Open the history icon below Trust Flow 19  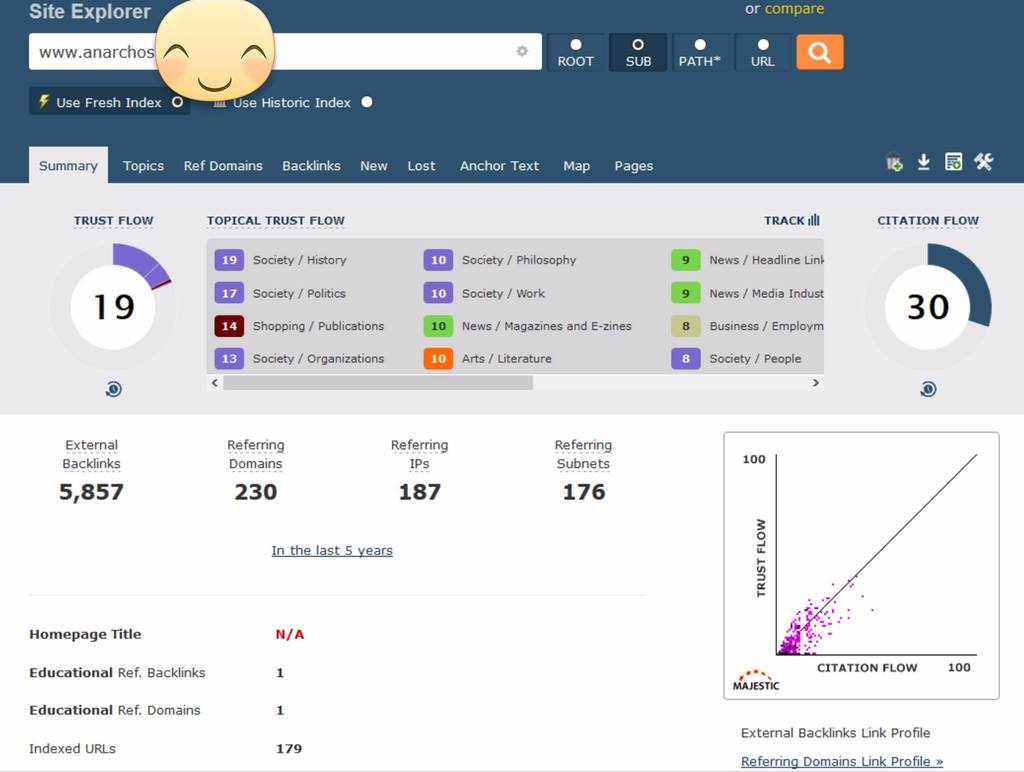pyautogui.click(x=114, y=389)
